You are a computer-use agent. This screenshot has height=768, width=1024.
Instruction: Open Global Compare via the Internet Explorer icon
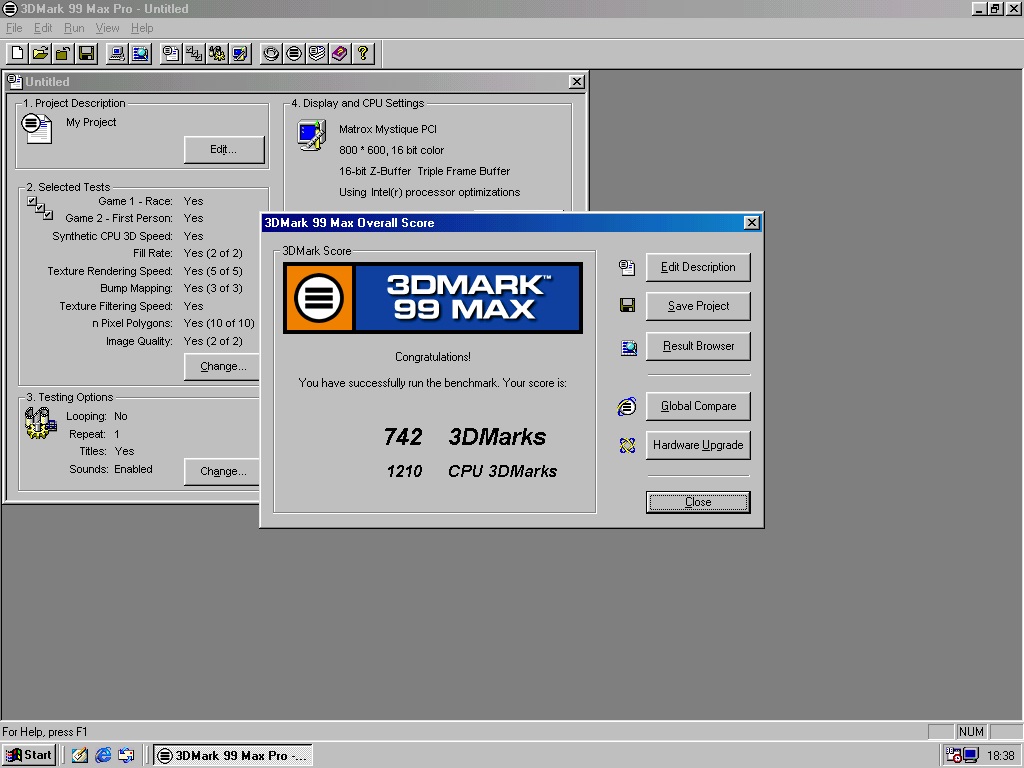(627, 406)
